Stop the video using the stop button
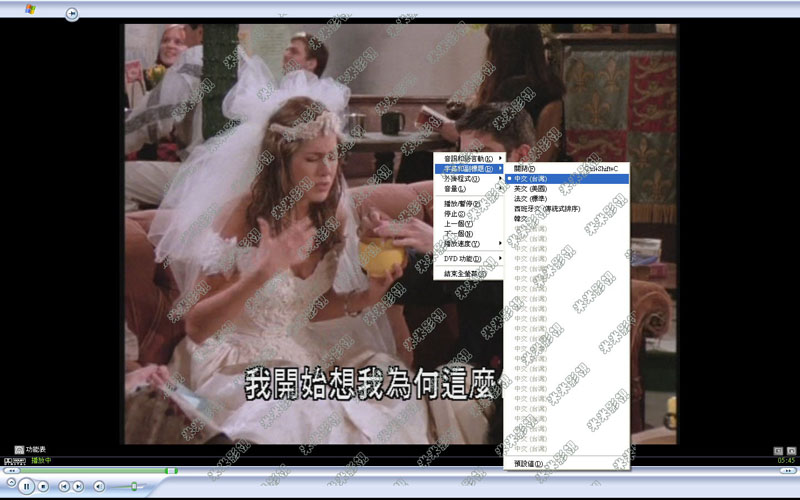 click(43, 487)
